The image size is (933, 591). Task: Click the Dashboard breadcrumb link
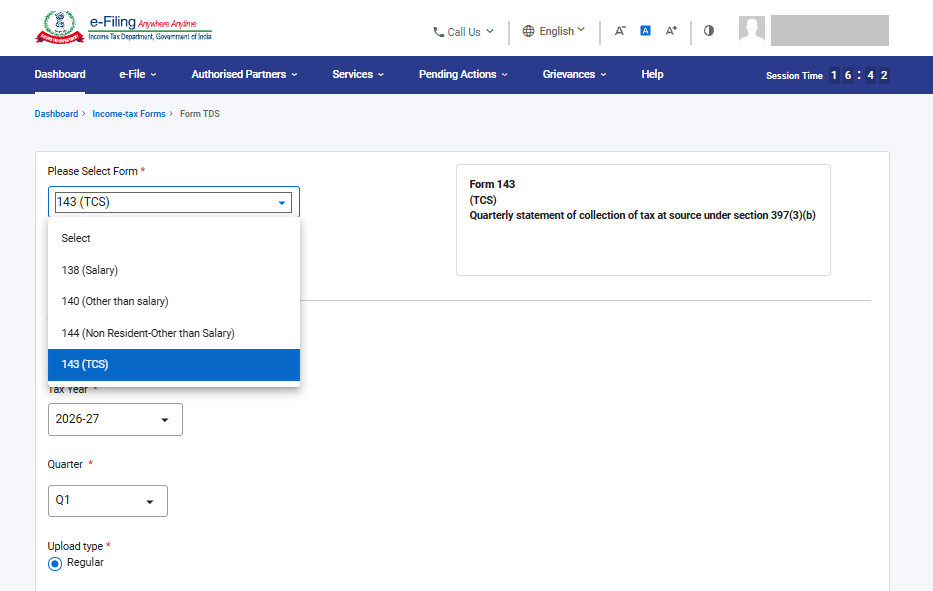[x=56, y=114]
